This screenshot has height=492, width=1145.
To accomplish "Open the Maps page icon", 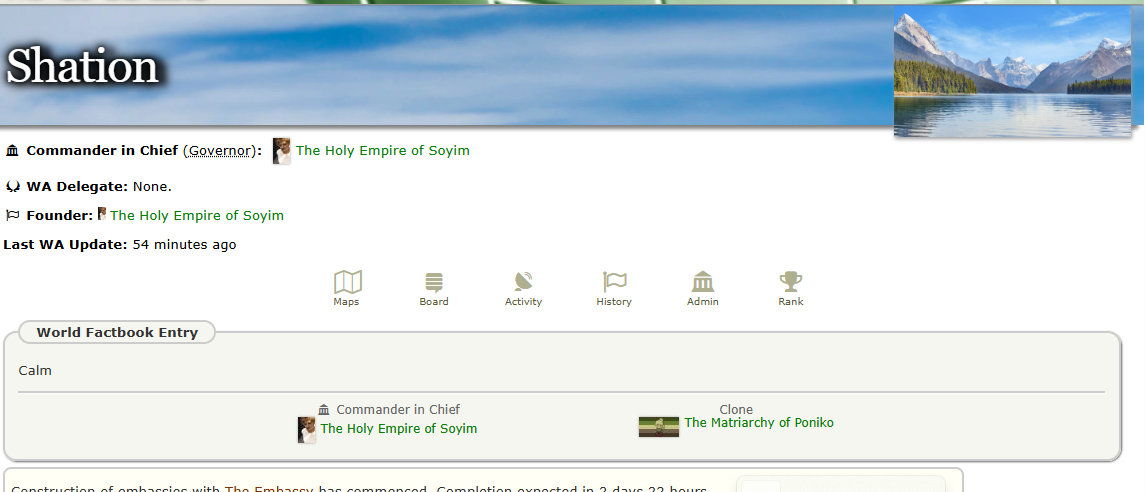I will 347,283.
